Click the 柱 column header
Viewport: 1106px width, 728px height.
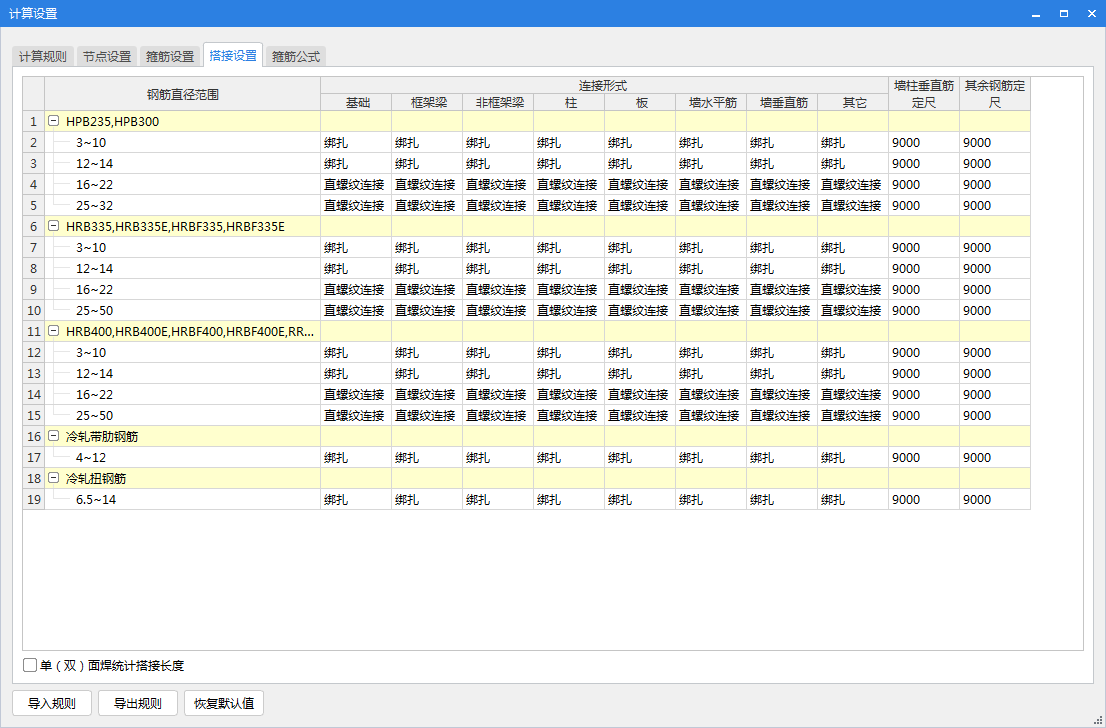(569, 102)
